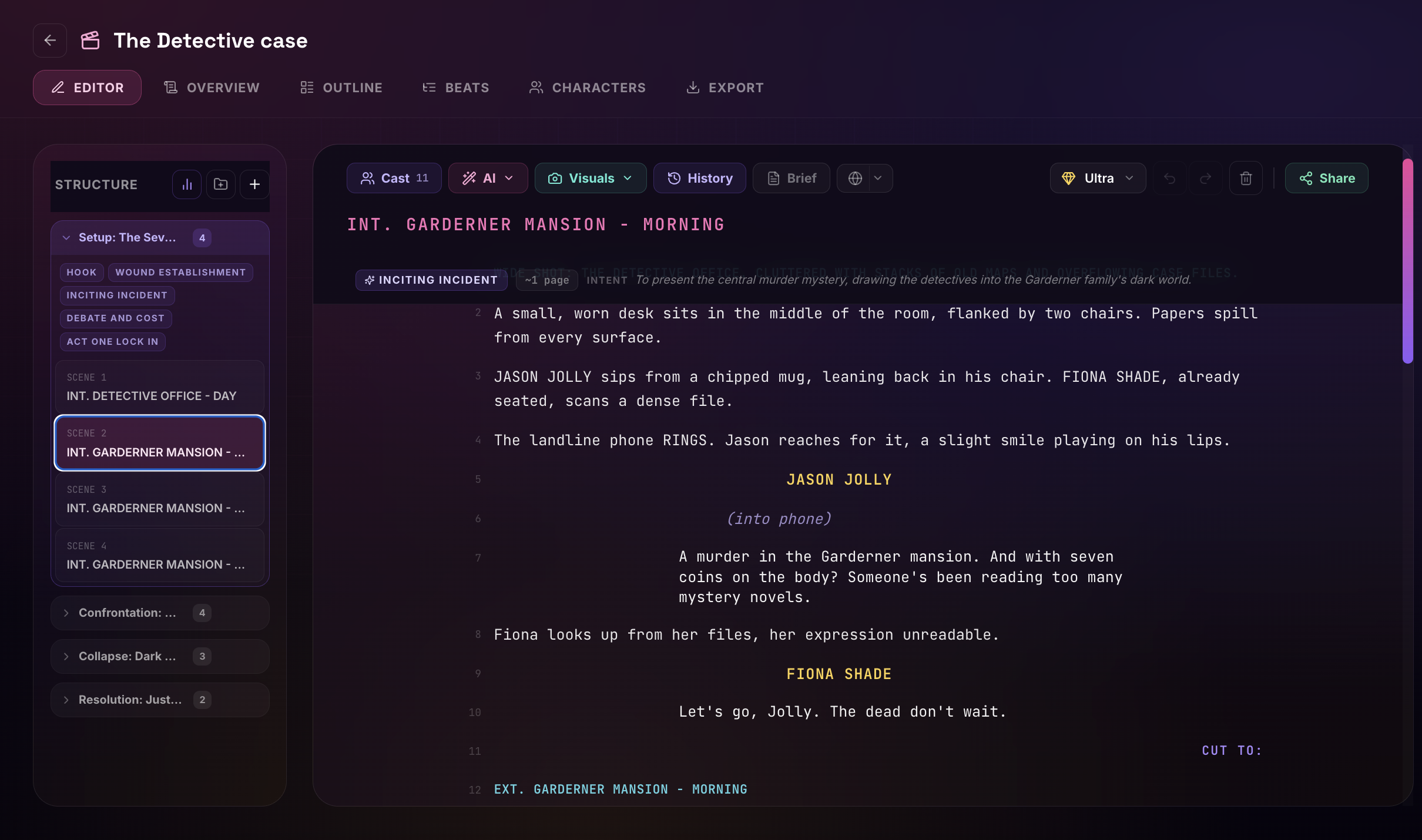This screenshot has width=1422, height=840.
Task: Click the editor vertical scrollbar thumb
Action: pyautogui.click(x=1407, y=261)
